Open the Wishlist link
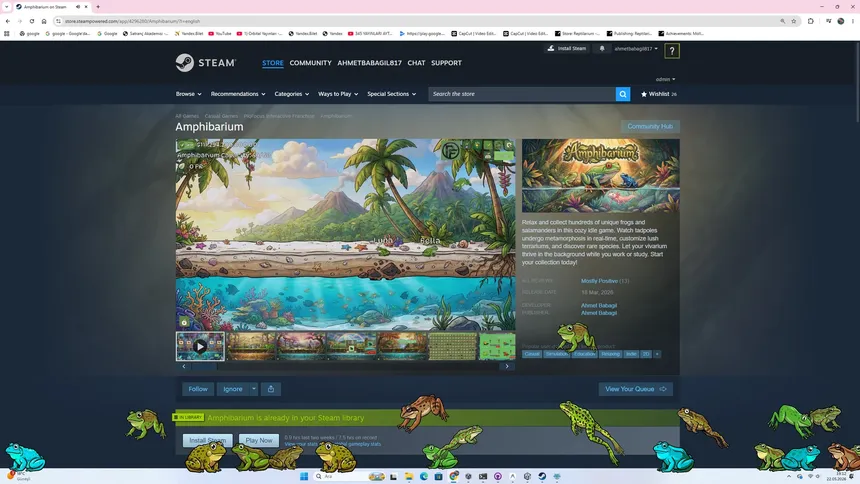The width and height of the screenshot is (860, 484). pos(659,94)
